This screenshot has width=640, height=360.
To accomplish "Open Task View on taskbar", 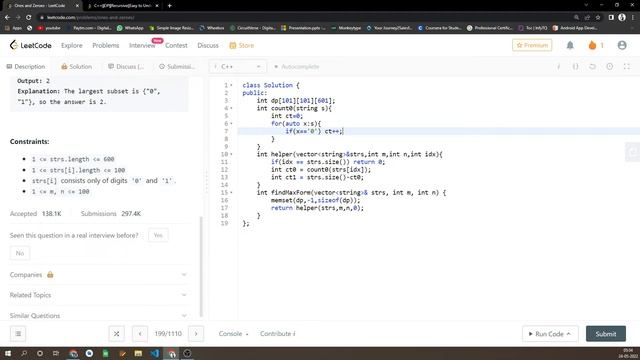I will pos(56,353).
